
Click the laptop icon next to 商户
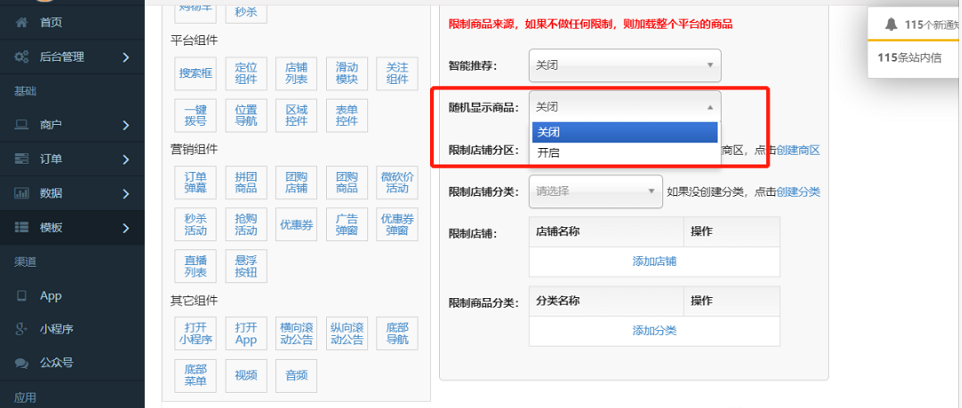tap(21, 125)
